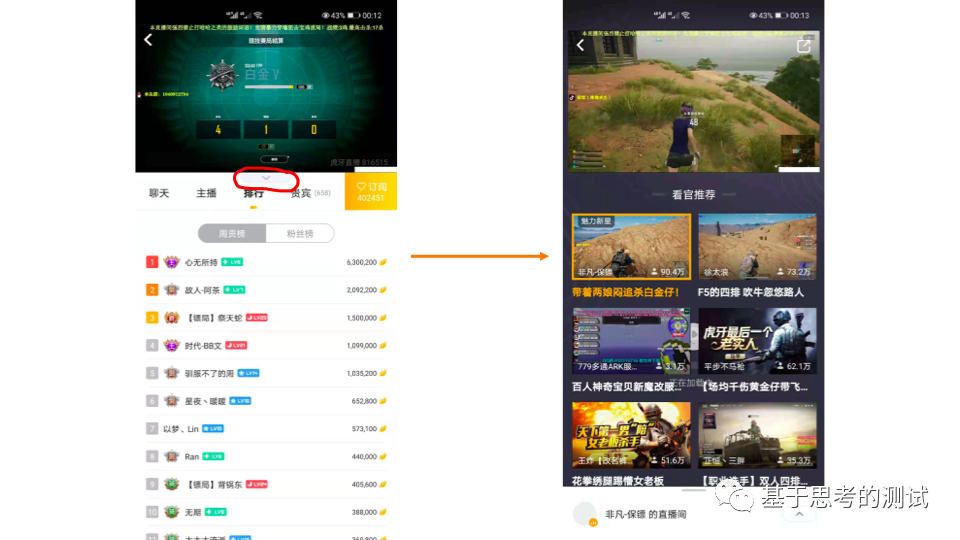This screenshot has height=540, width=960.
Task: Expand panel with bottom-right up chevron
Action: point(798,514)
